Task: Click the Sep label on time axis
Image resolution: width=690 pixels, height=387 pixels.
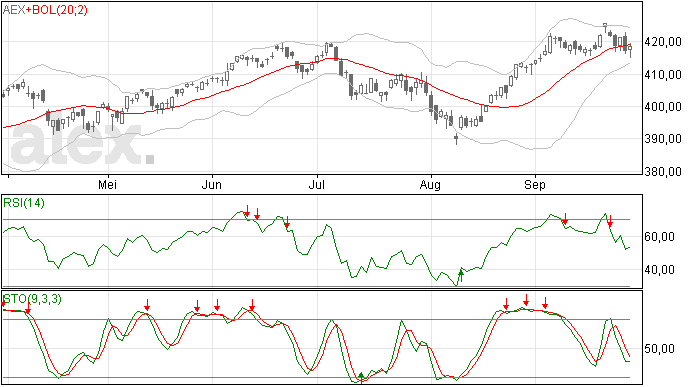Action: tap(534, 184)
